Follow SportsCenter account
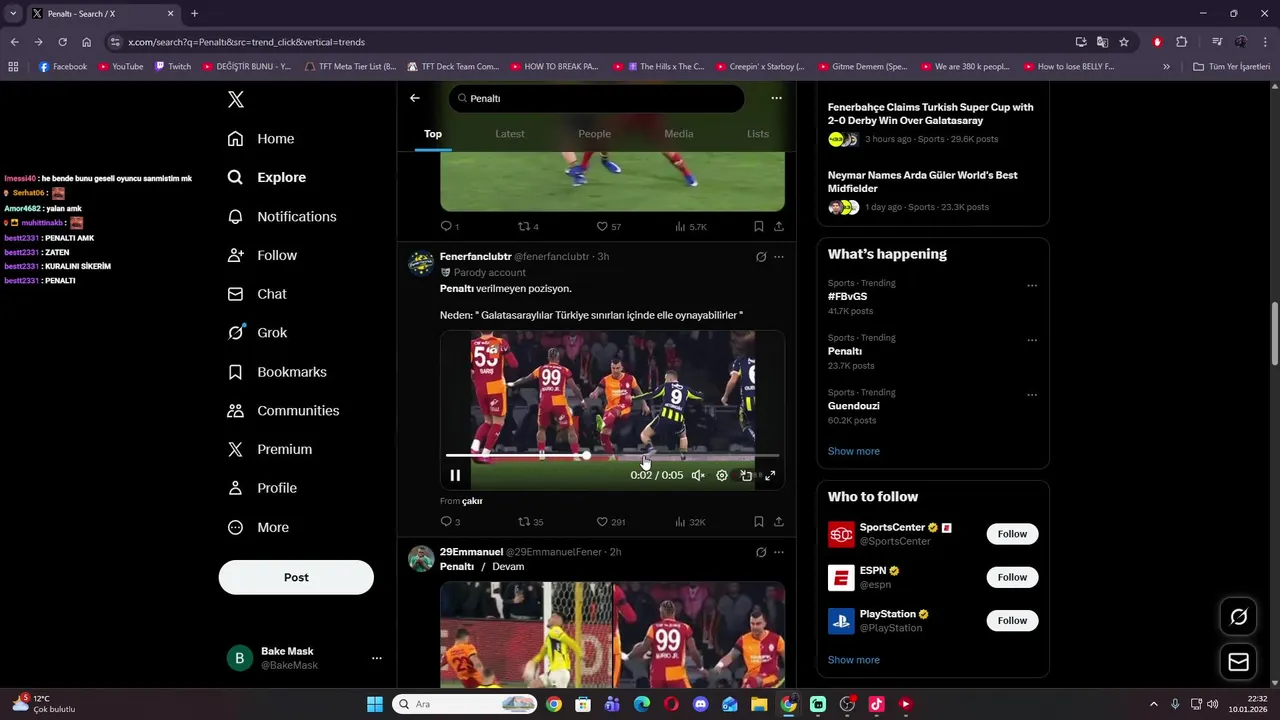This screenshot has height=720, width=1280. click(1012, 534)
